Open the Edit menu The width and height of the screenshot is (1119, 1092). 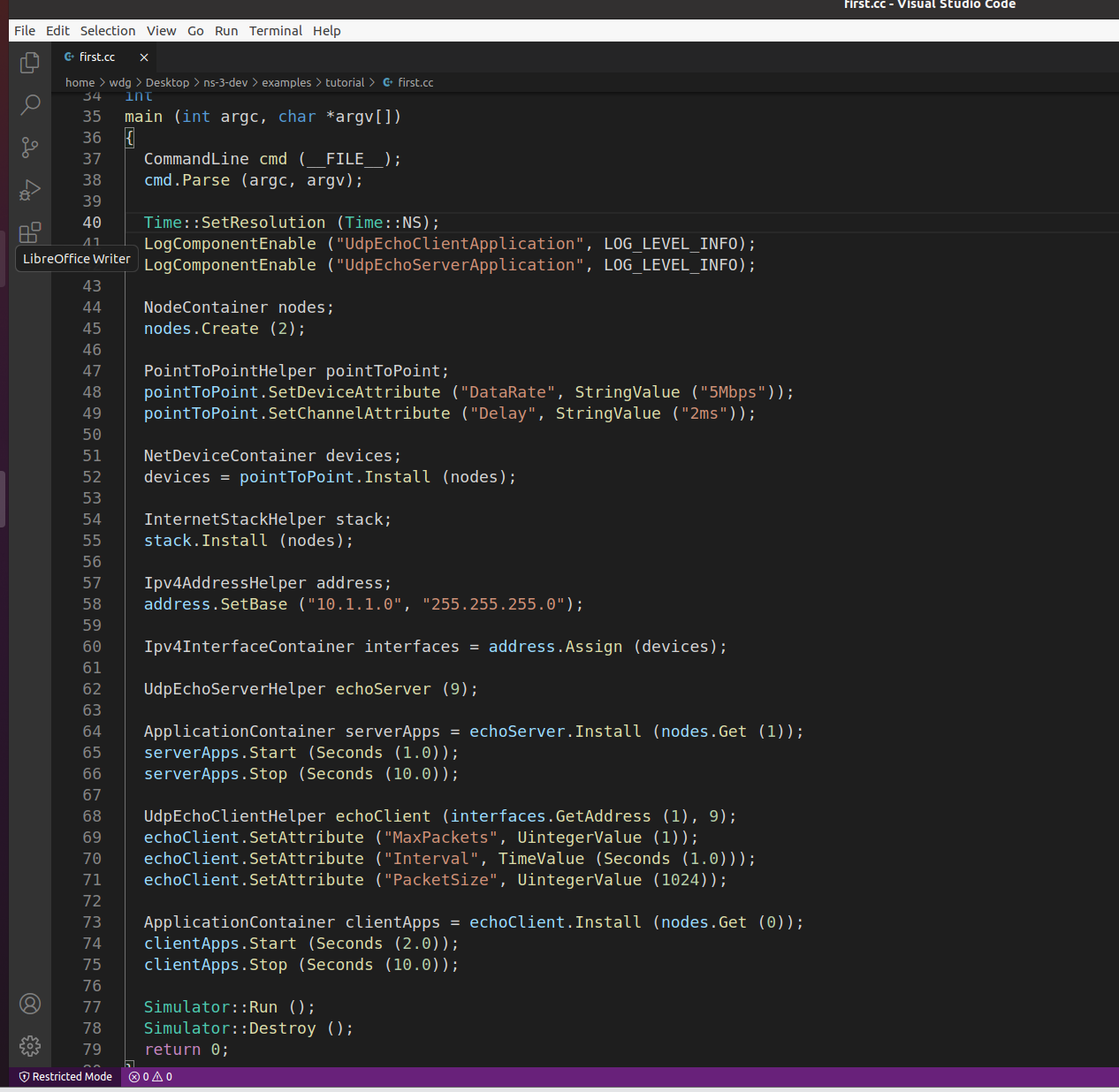(x=57, y=31)
